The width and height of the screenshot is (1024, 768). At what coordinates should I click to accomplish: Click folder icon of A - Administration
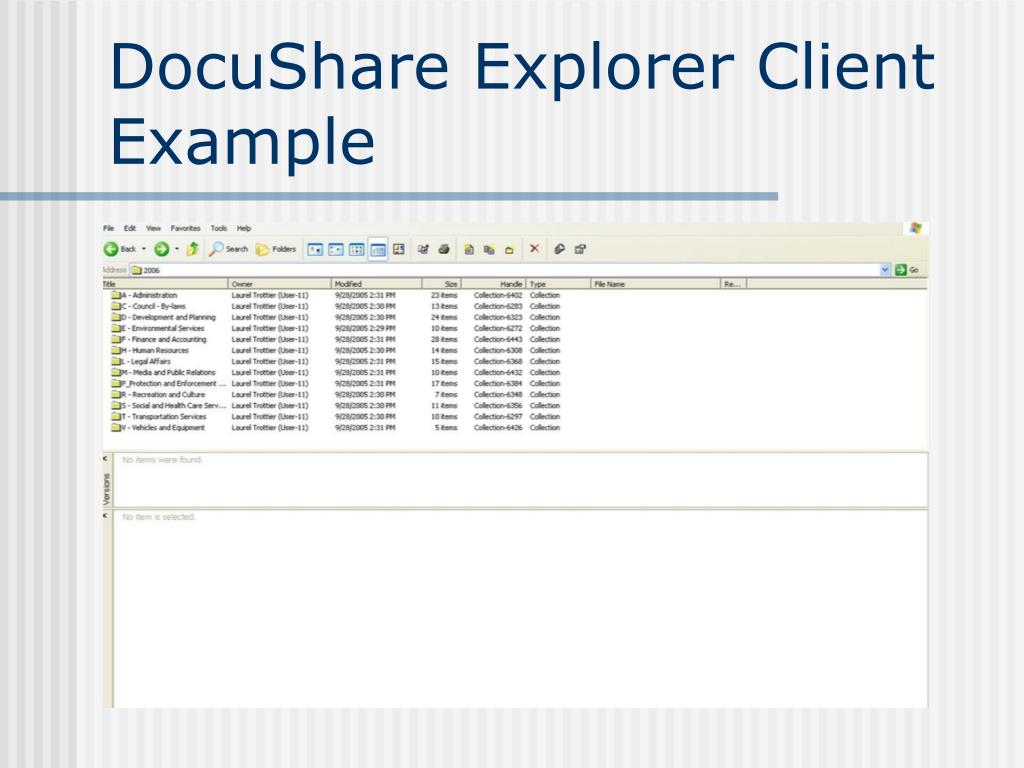coord(116,295)
